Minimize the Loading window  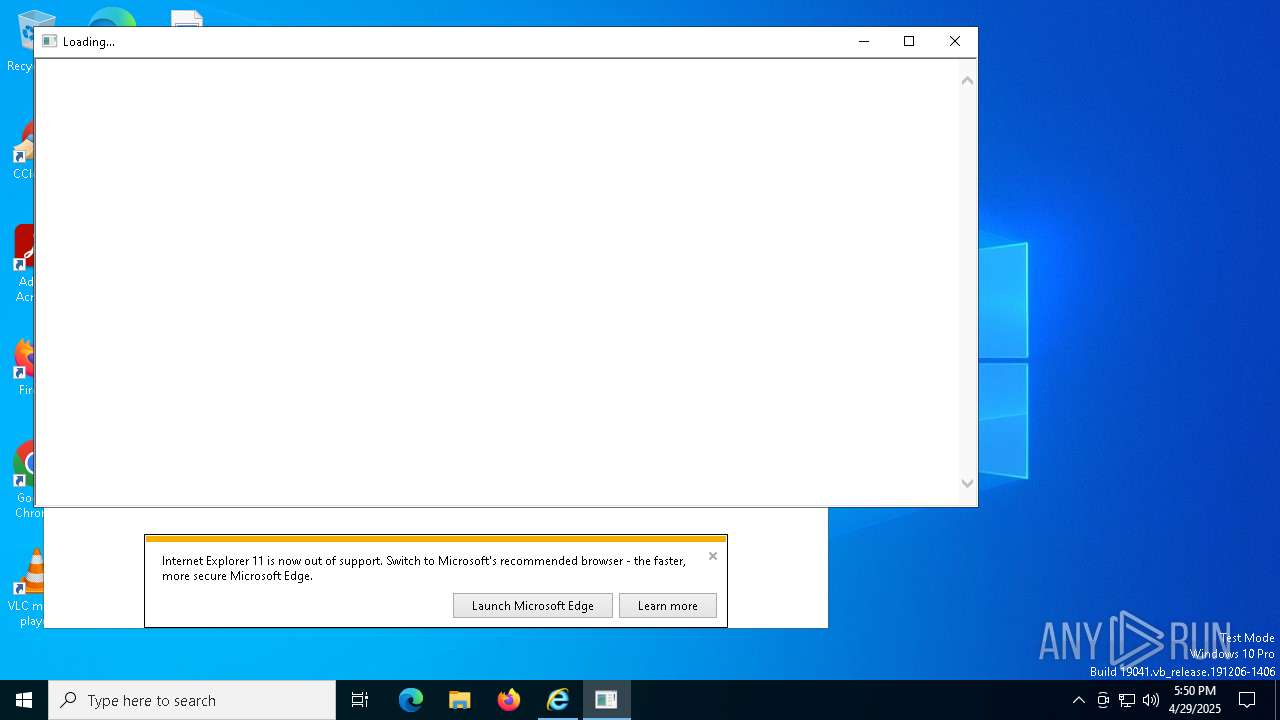tap(864, 41)
